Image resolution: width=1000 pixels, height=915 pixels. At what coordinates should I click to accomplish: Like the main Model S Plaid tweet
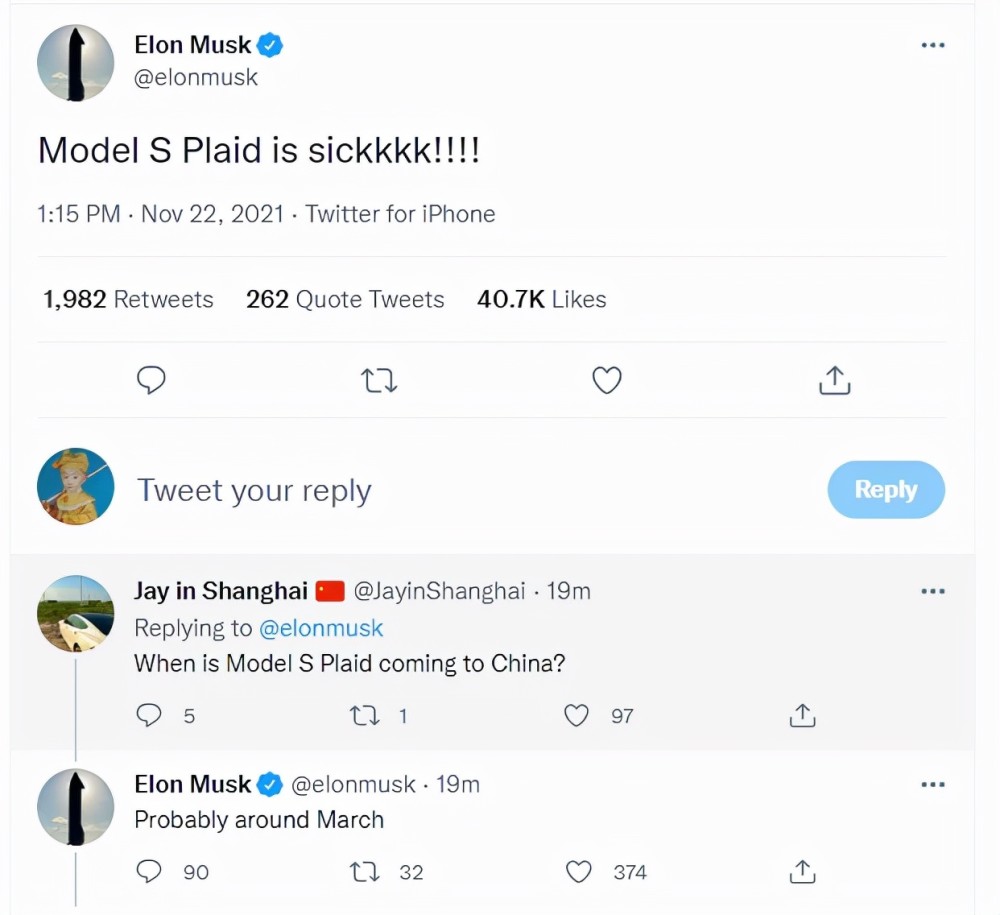click(x=607, y=380)
